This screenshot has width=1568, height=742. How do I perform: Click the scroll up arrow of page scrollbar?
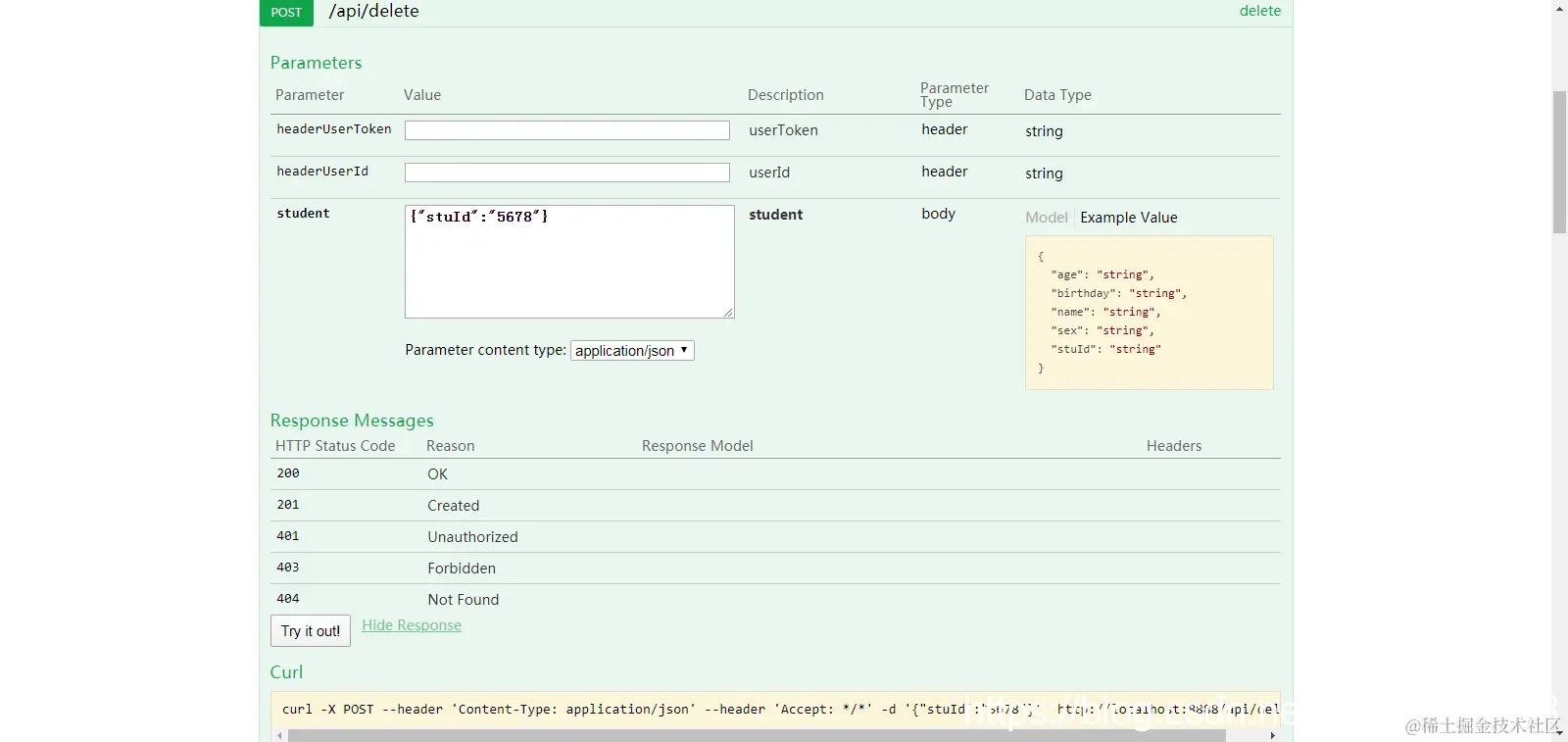[x=1559, y=8]
